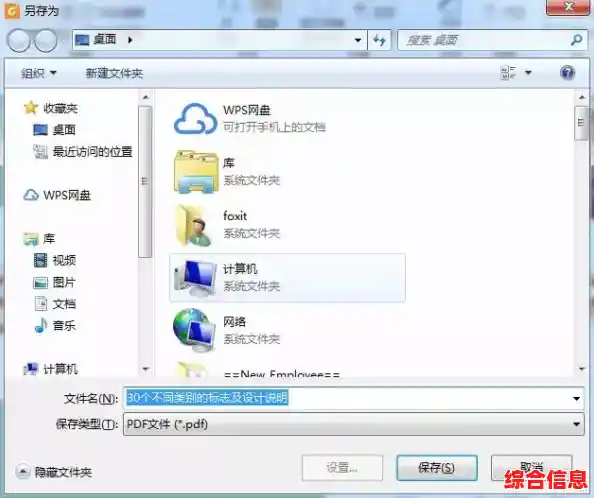The image size is (594, 498).
Task: Click the "可打开手机上的文档" subtitle text
Action: (274, 127)
